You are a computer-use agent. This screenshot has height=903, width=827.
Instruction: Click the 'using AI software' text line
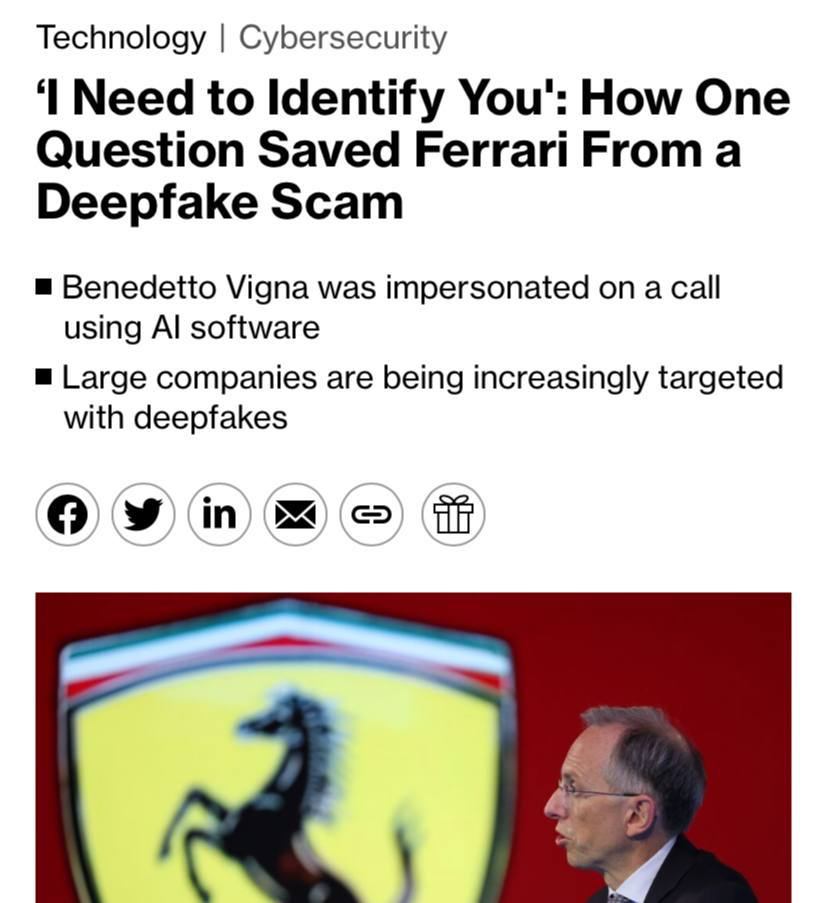click(191, 328)
